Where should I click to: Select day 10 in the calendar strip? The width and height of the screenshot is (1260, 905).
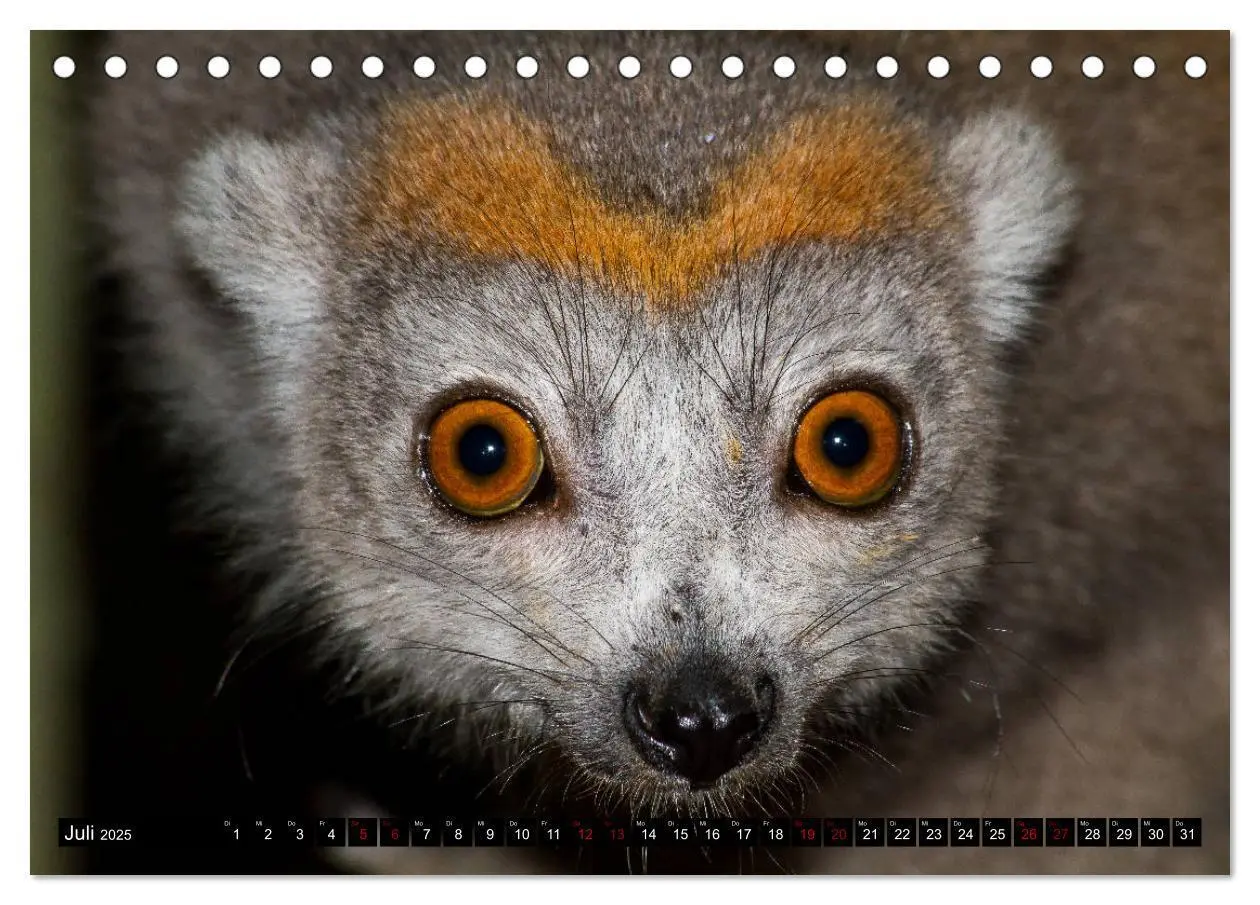pyautogui.click(x=521, y=833)
